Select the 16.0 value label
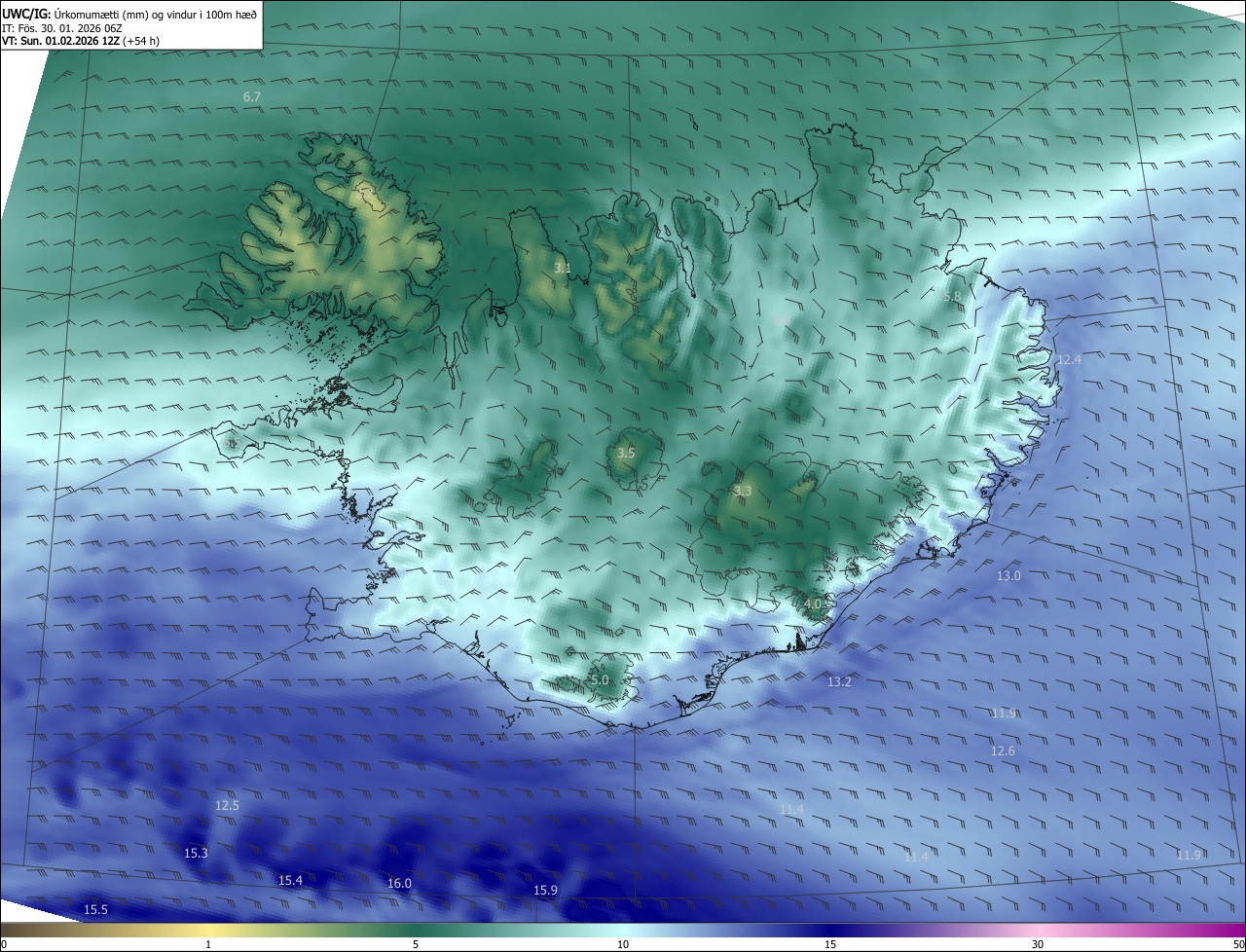 399,884
